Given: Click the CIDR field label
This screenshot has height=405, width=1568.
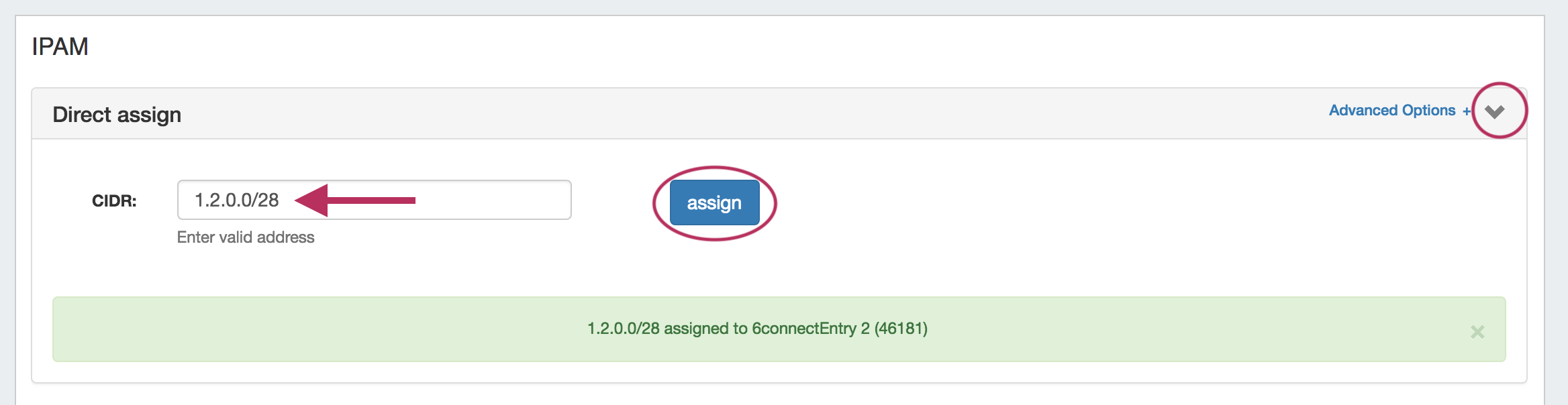Looking at the screenshot, I should [x=114, y=200].
